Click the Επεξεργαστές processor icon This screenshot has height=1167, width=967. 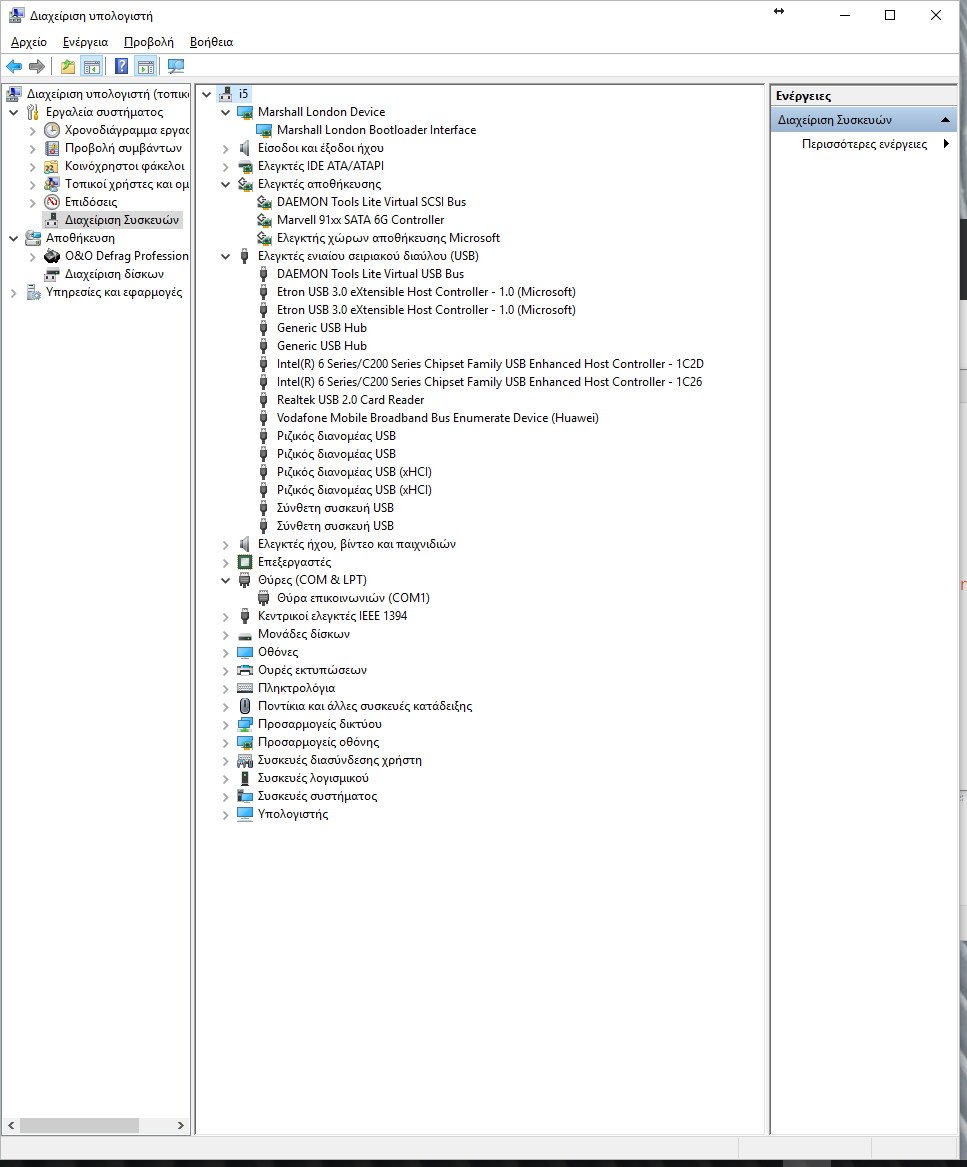[245, 563]
